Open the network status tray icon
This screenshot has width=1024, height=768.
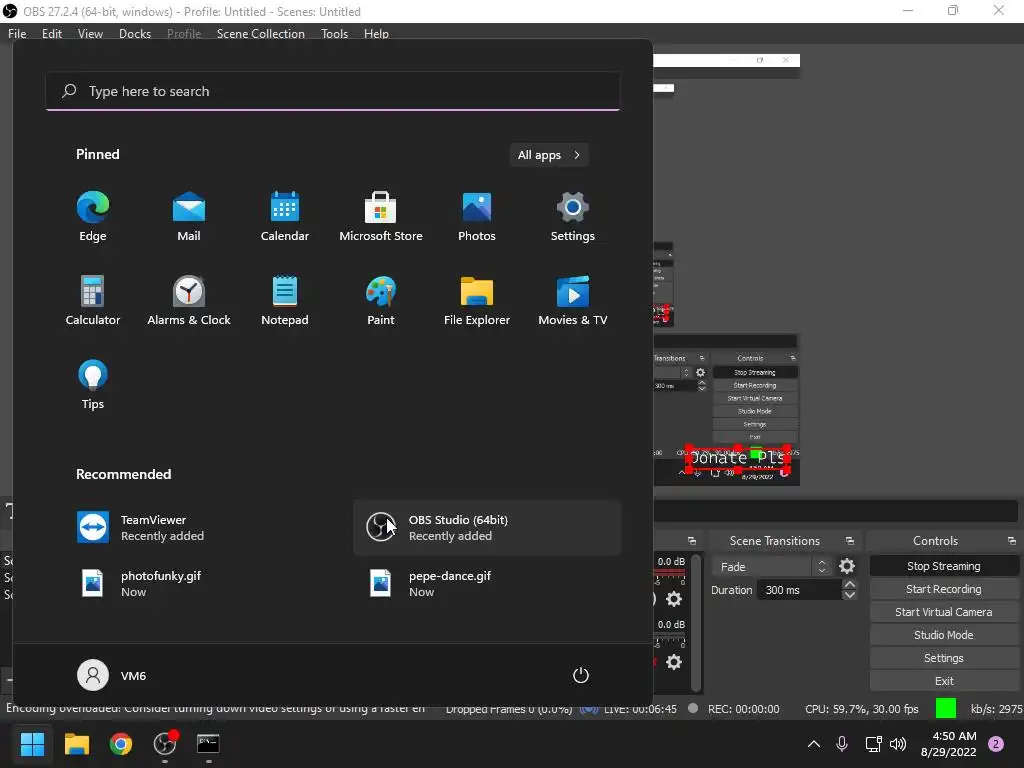[873, 744]
